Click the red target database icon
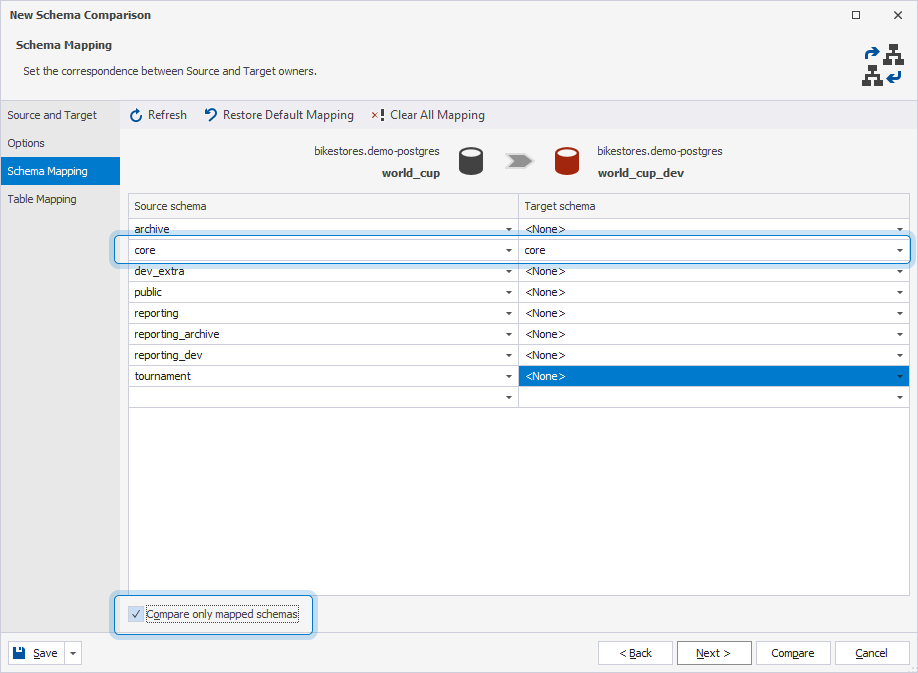 (x=567, y=162)
